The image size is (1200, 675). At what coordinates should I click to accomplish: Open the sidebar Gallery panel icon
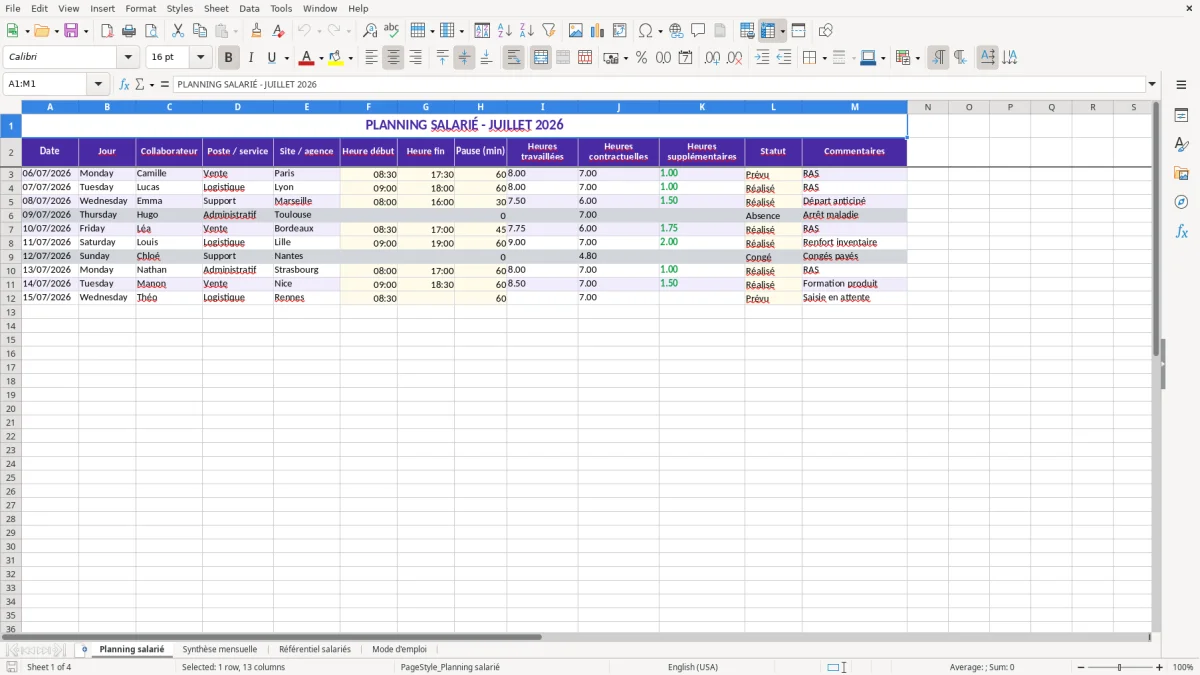point(1181,174)
